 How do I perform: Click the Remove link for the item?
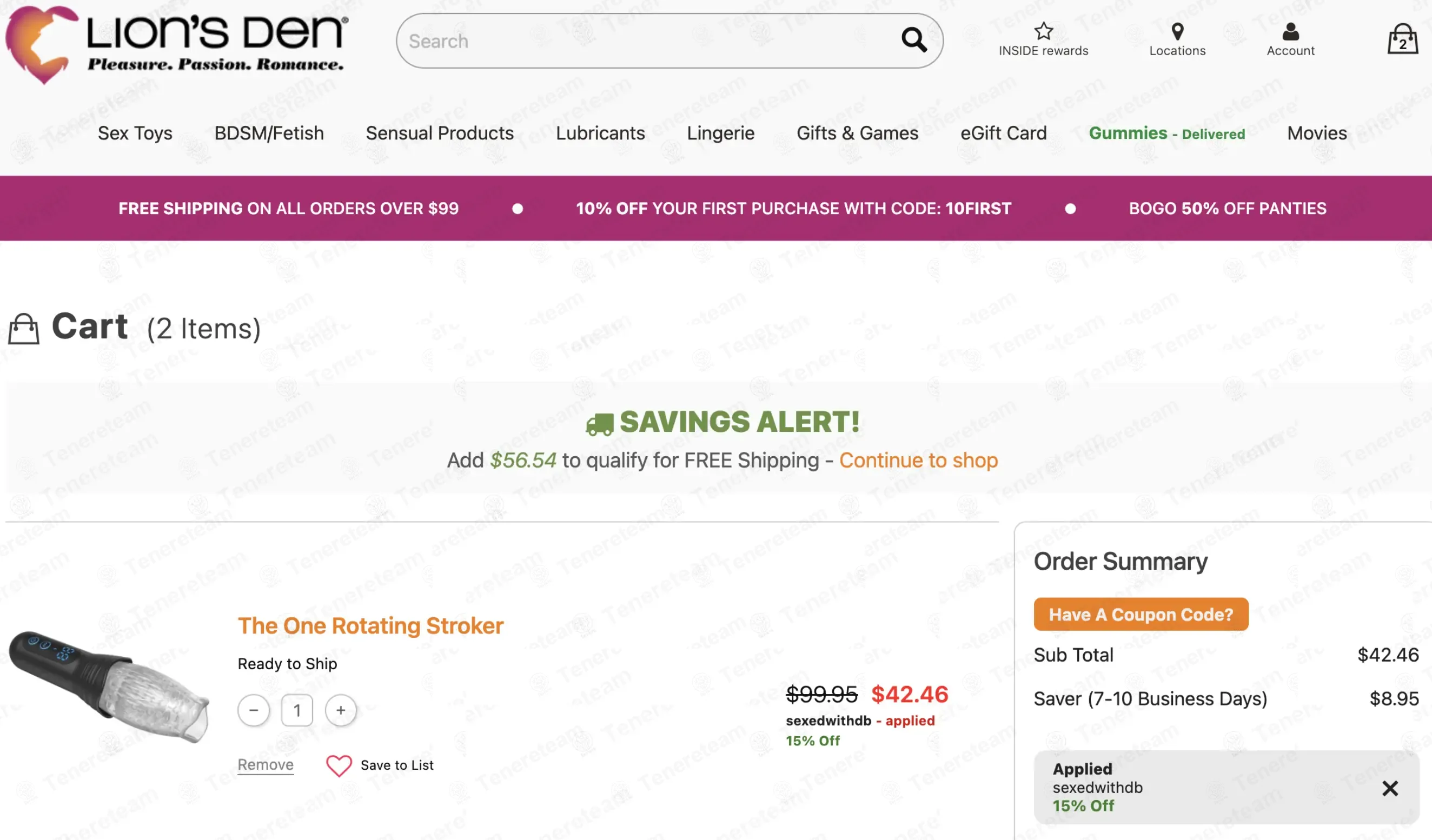click(x=266, y=765)
